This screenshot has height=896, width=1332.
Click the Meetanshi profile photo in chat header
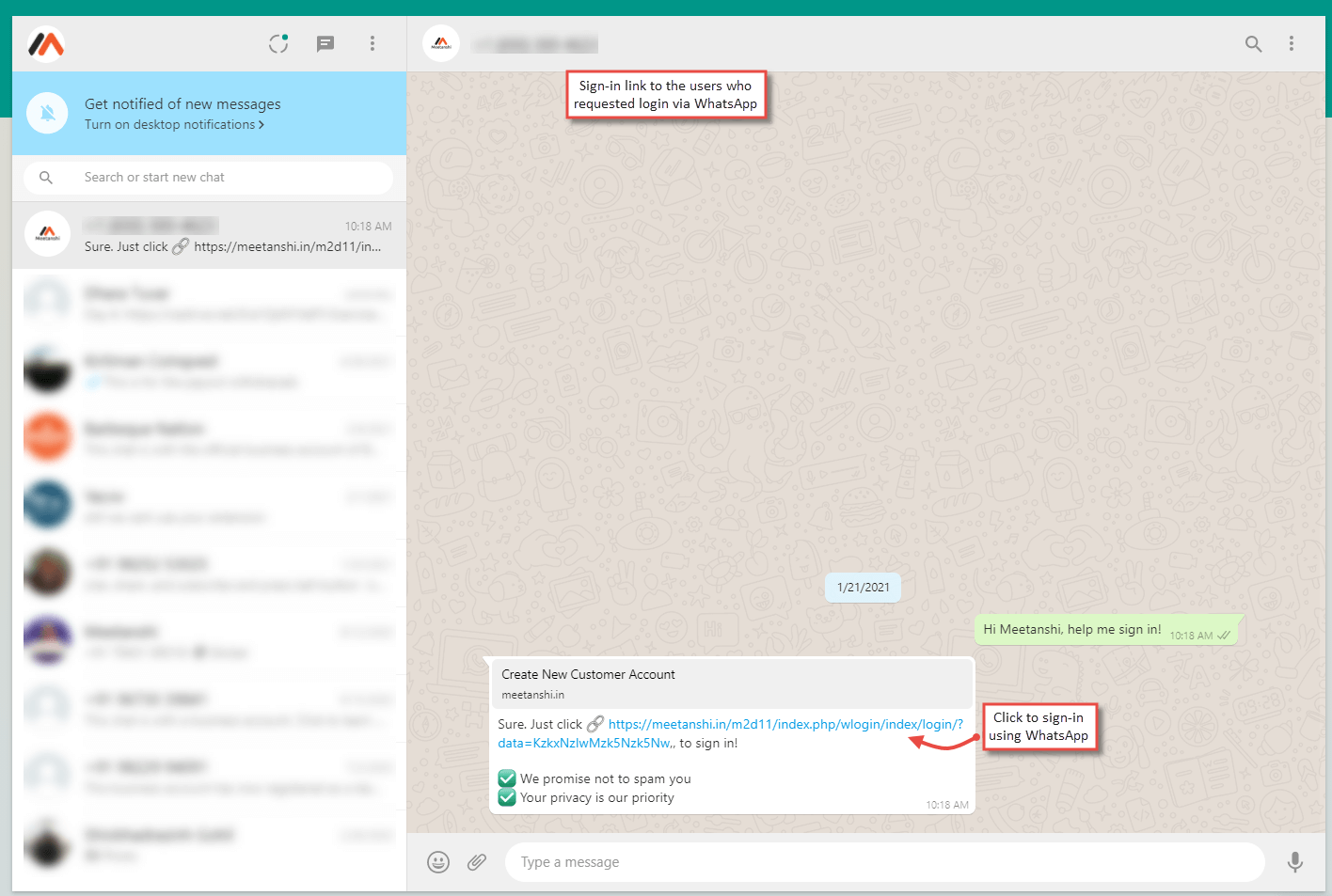(x=440, y=42)
